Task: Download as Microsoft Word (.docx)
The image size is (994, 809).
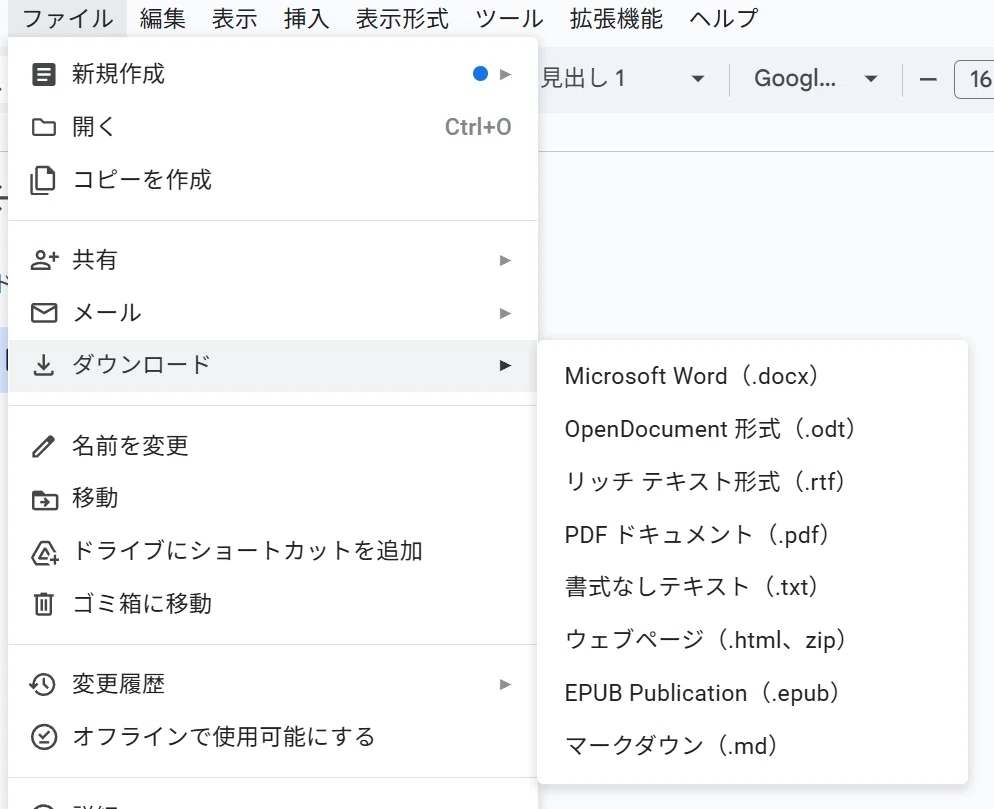Action: (x=752, y=376)
